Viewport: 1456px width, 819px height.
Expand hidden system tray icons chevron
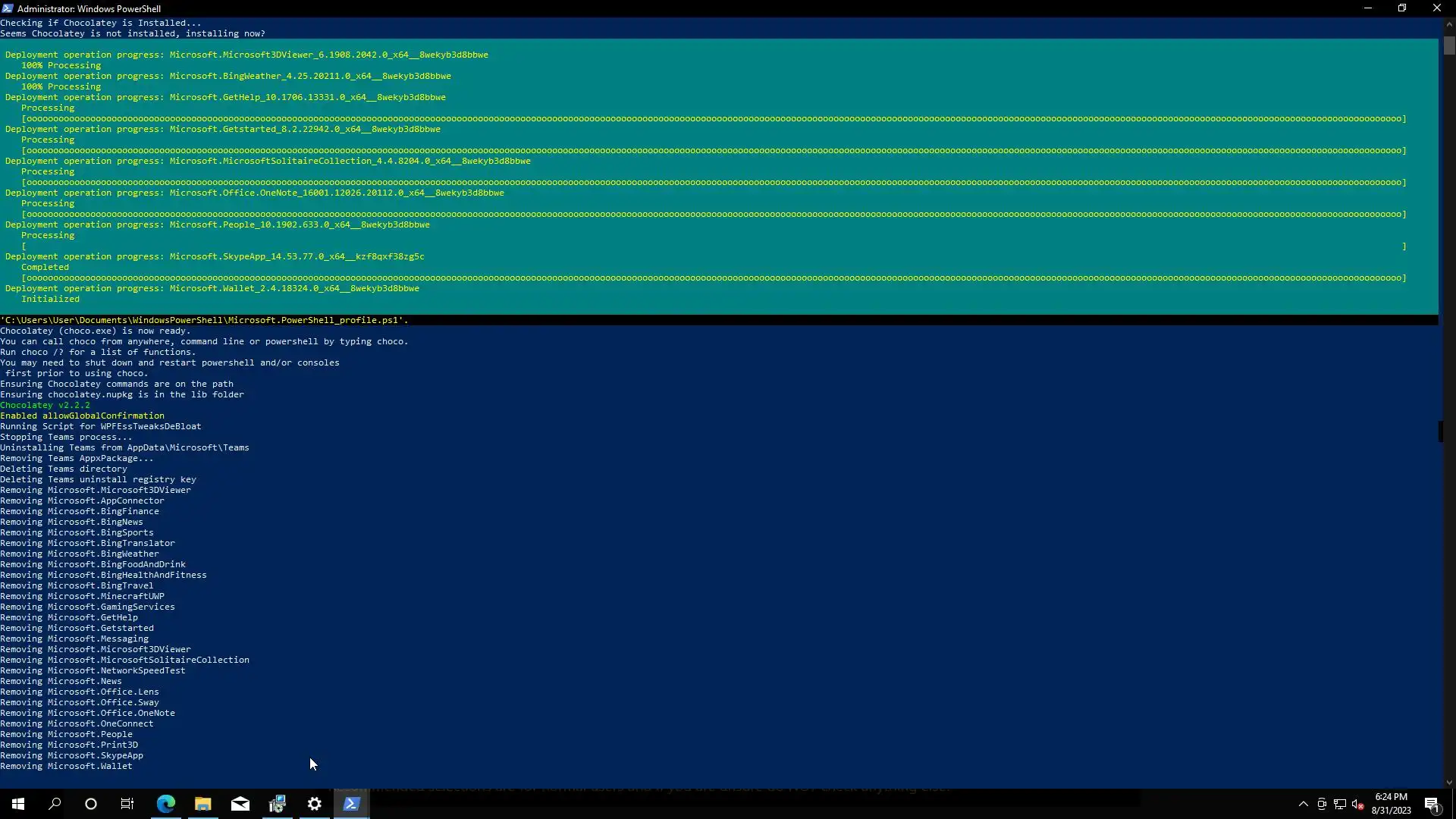click(1303, 804)
